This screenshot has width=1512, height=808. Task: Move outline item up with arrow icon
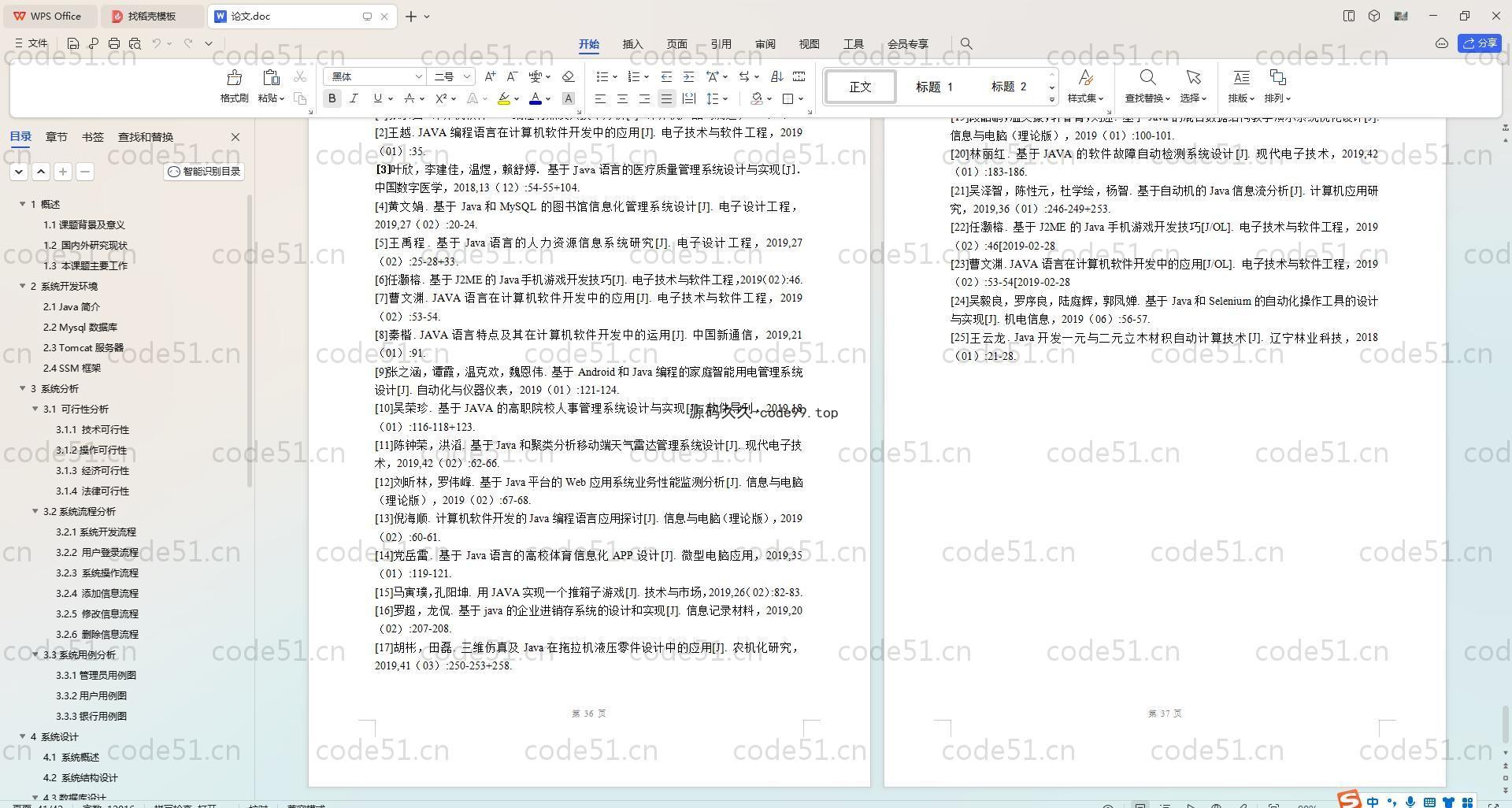[41, 171]
